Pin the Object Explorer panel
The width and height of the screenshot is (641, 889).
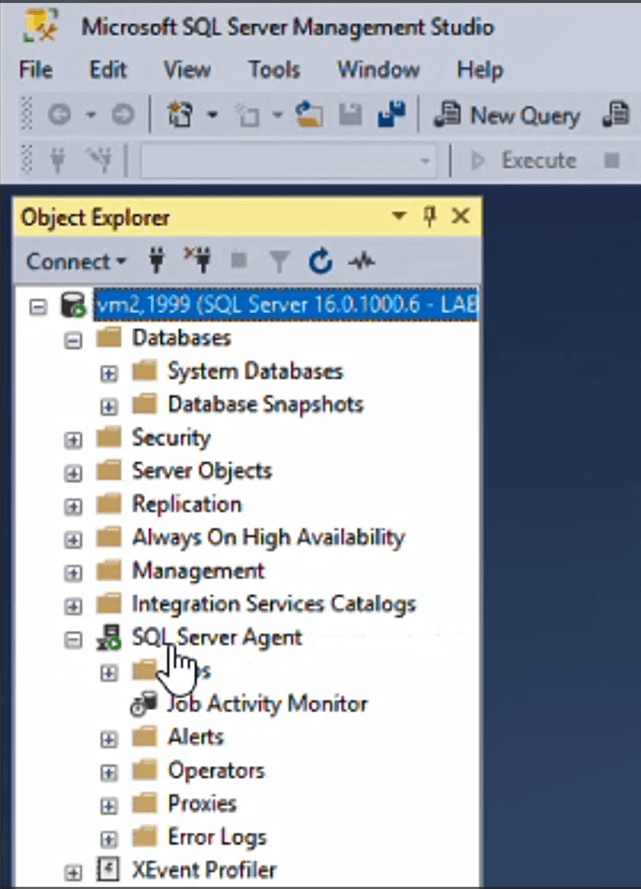(x=430, y=216)
